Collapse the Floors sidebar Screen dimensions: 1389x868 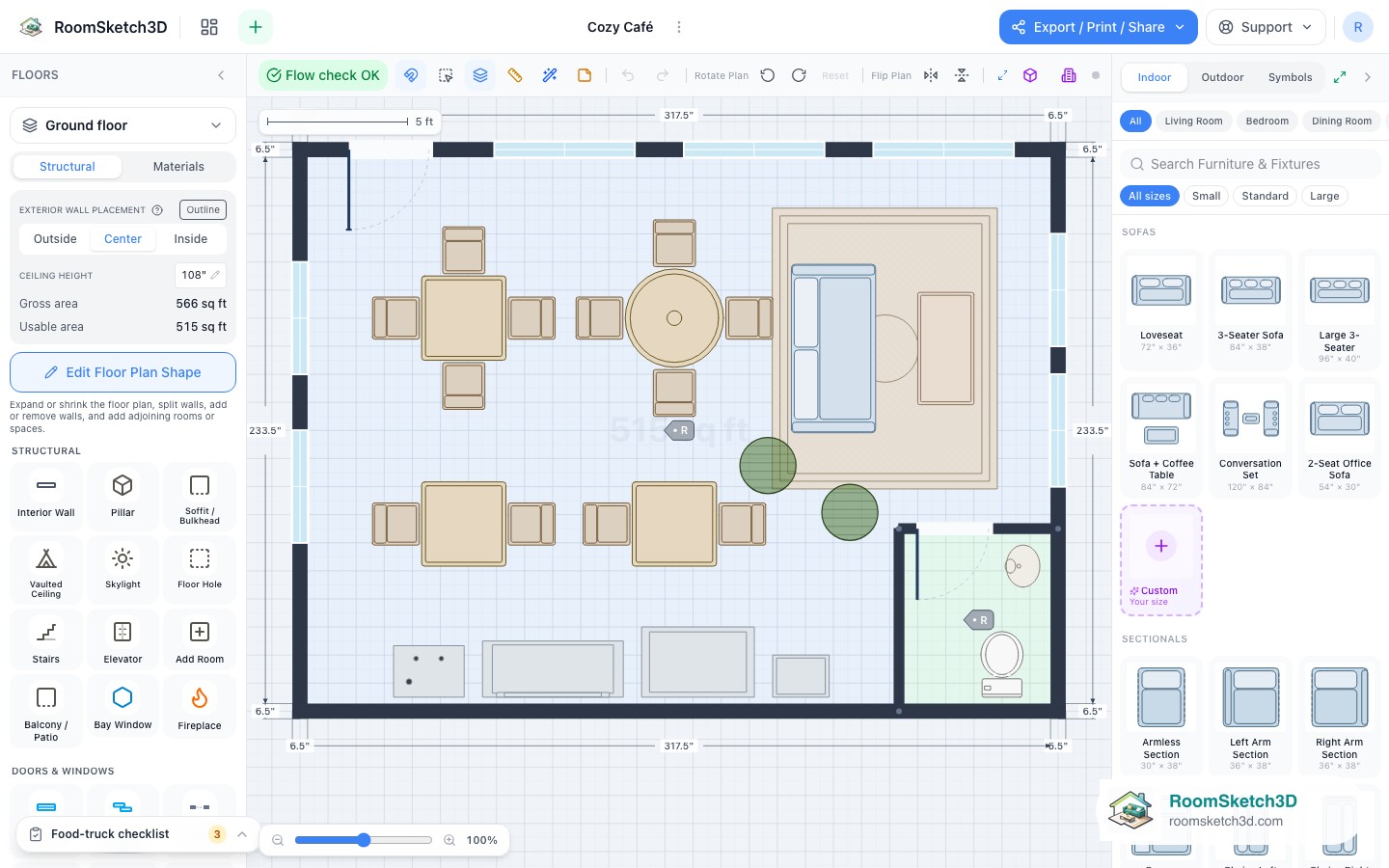221,75
